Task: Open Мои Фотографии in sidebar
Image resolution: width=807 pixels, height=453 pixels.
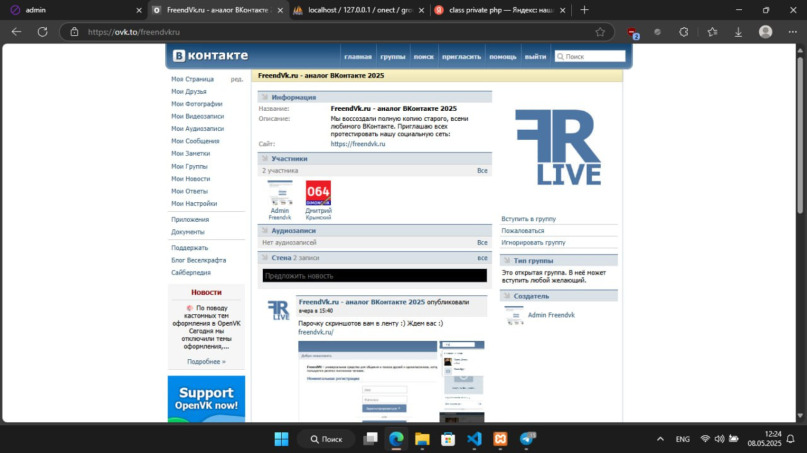Action: click(197, 104)
